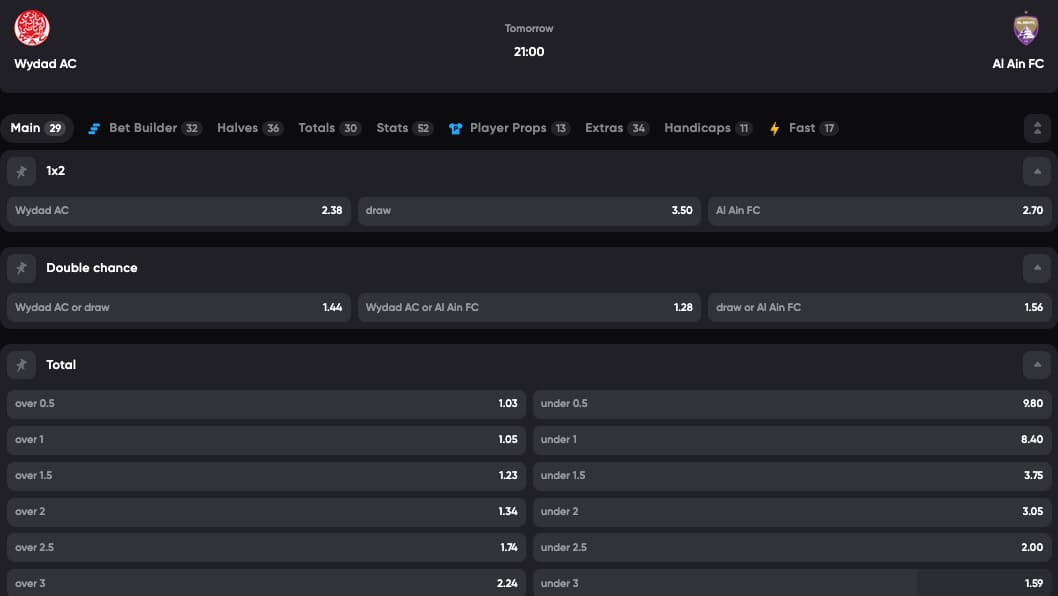Select Wydad AC or draw at 1.44
The image size is (1058, 596).
[x=179, y=307]
